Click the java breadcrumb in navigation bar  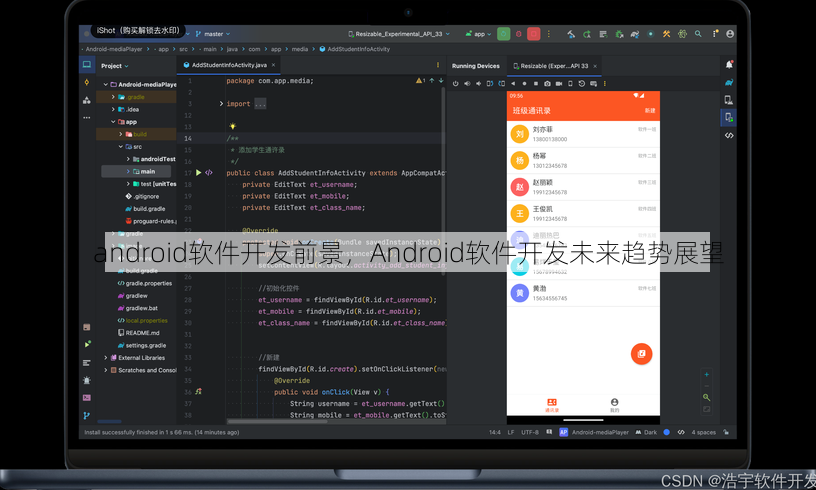click(x=232, y=49)
